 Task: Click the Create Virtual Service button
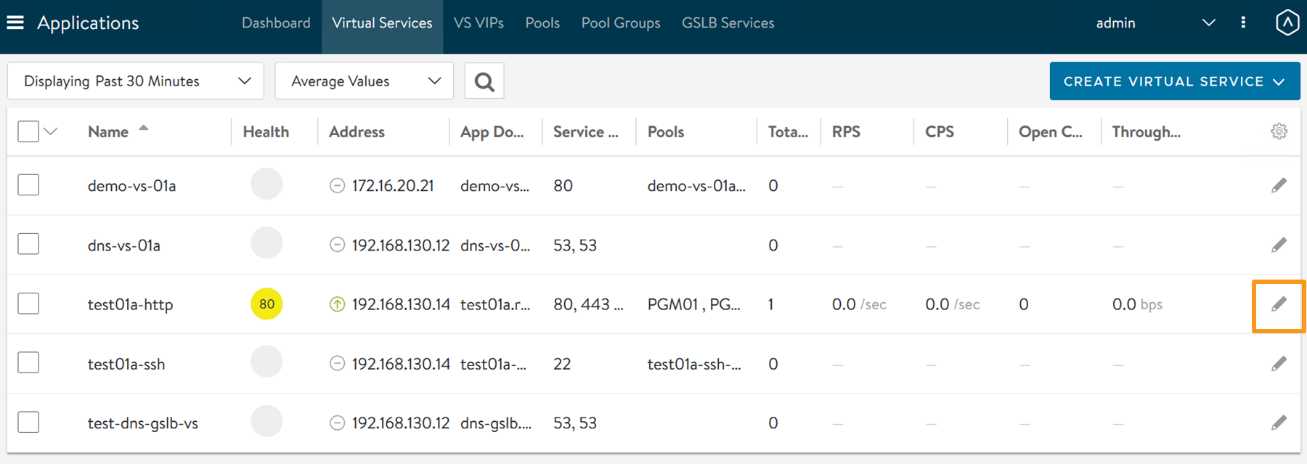pos(1174,82)
